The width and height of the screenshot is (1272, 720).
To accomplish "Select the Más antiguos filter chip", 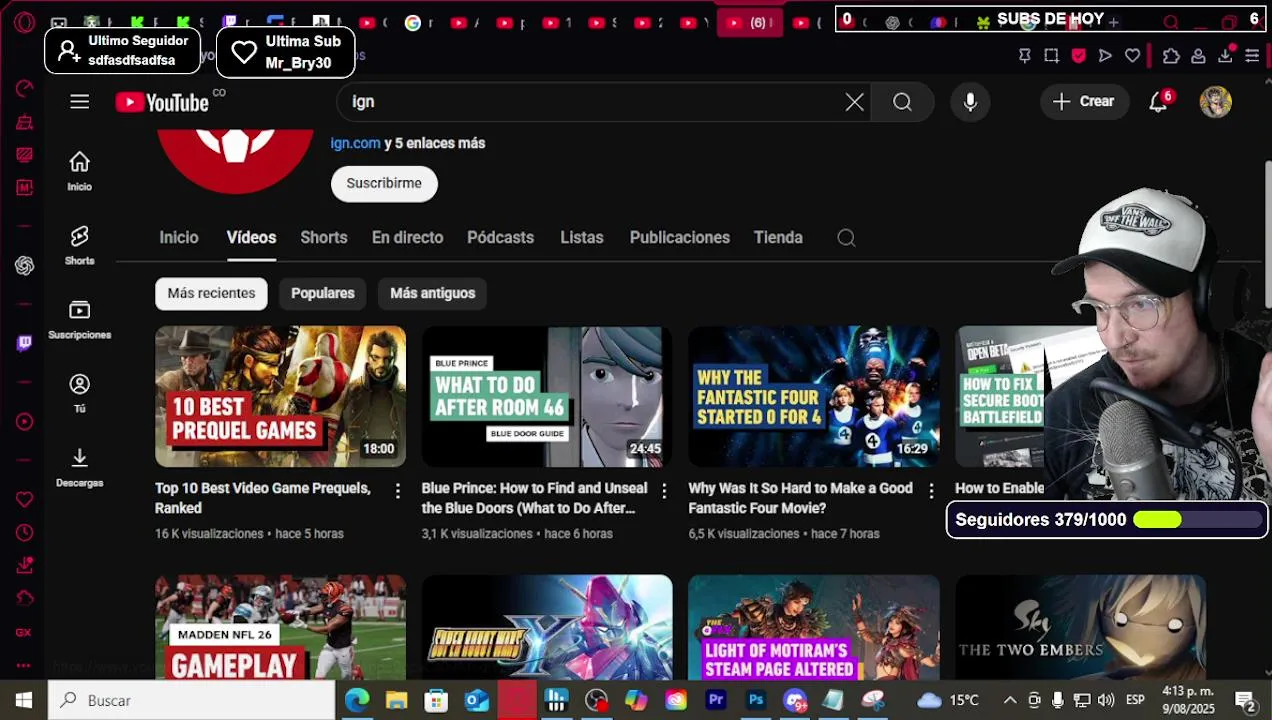I will point(433,293).
